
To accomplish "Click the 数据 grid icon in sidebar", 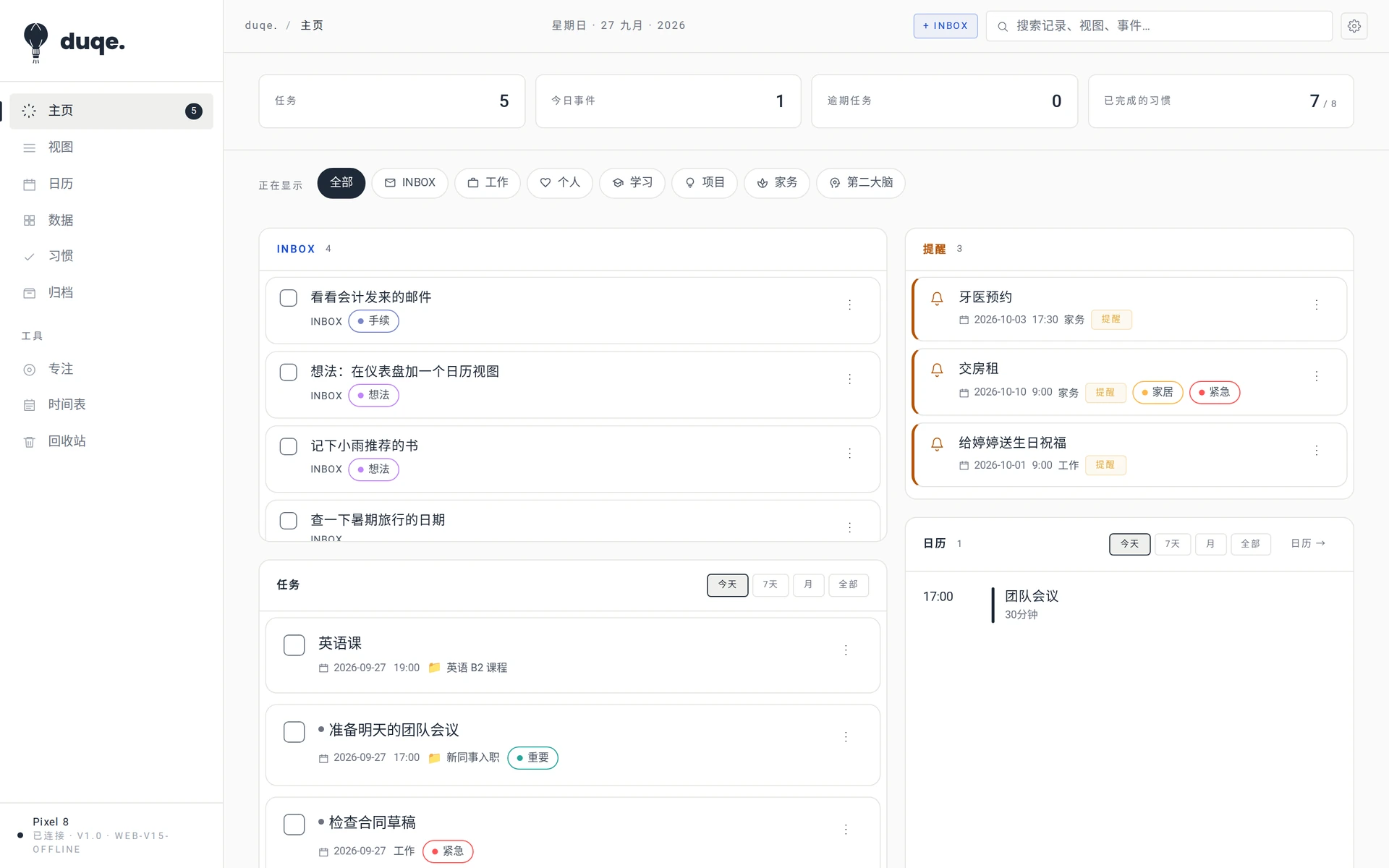I will coord(30,221).
